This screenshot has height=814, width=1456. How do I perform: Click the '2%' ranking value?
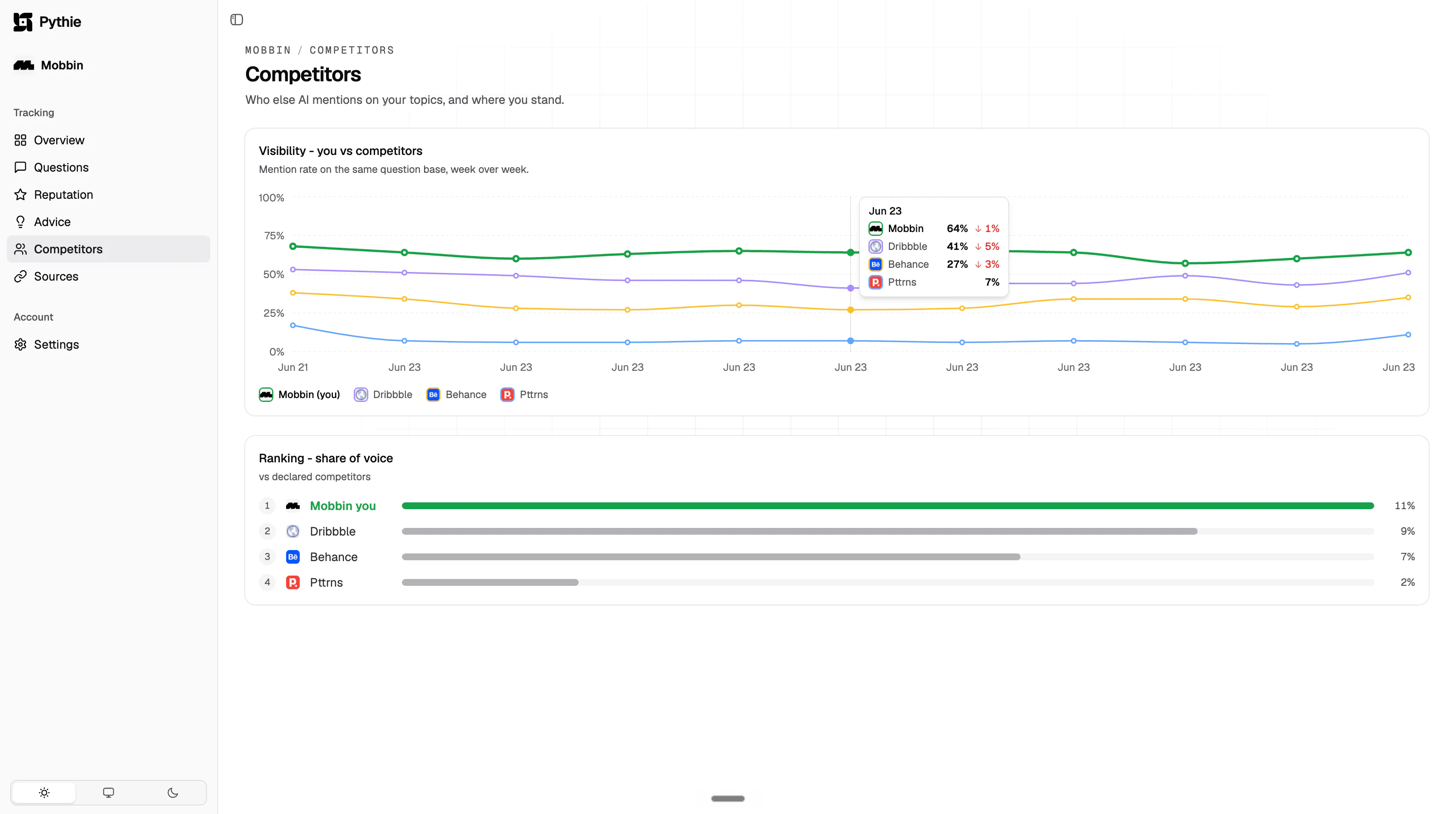(1407, 582)
